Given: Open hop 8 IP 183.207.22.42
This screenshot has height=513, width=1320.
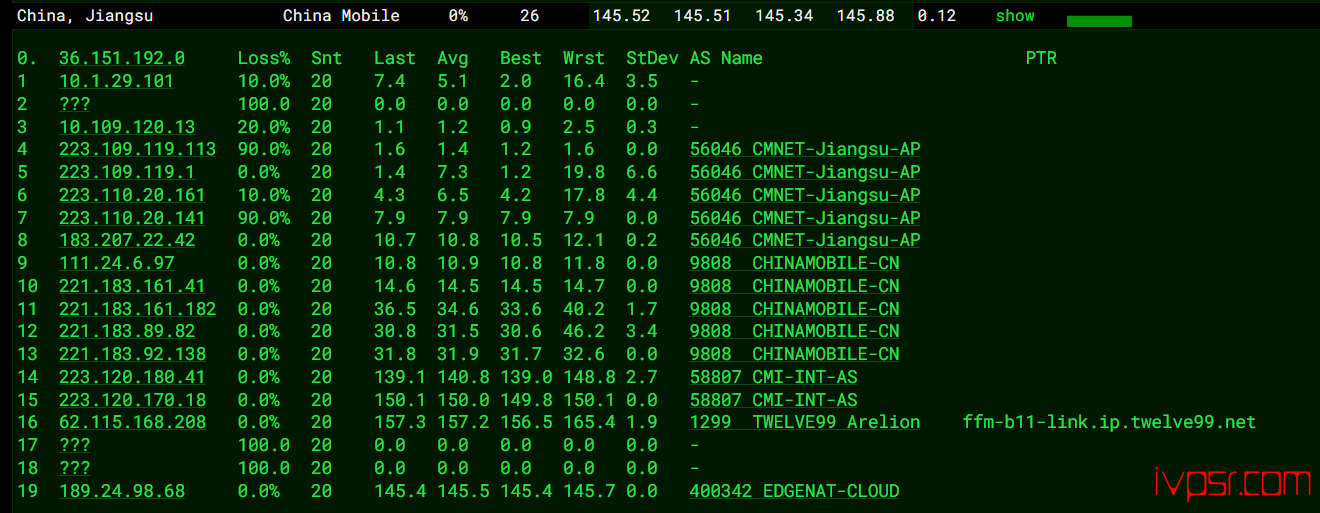Looking at the screenshot, I should pos(127,241).
